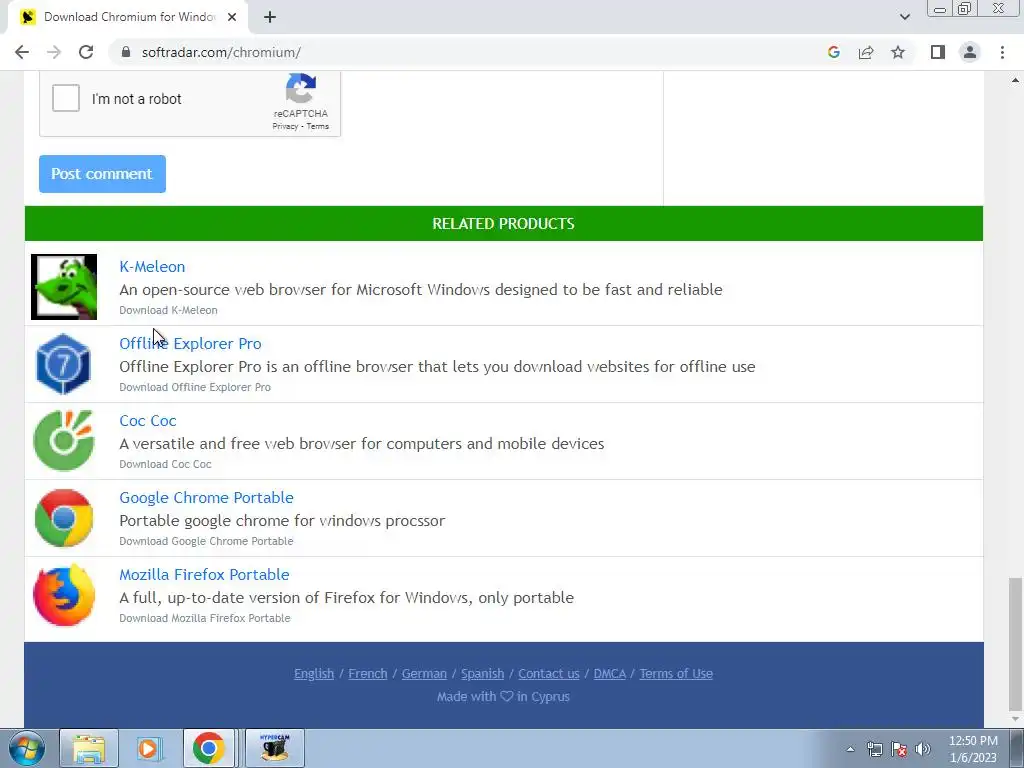The image size is (1024, 768).
Task: Open the browser side panel icon
Action: pyautogui.click(x=938, y=52)
